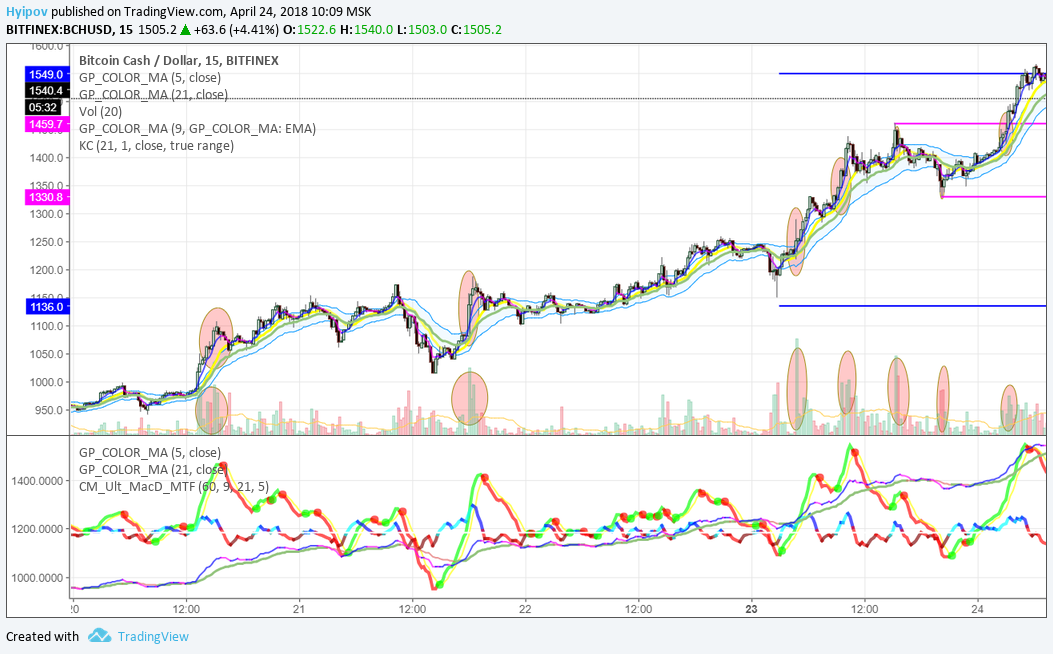Click the KC (21, 1, close, true range) legend

(x=156, y=146)
